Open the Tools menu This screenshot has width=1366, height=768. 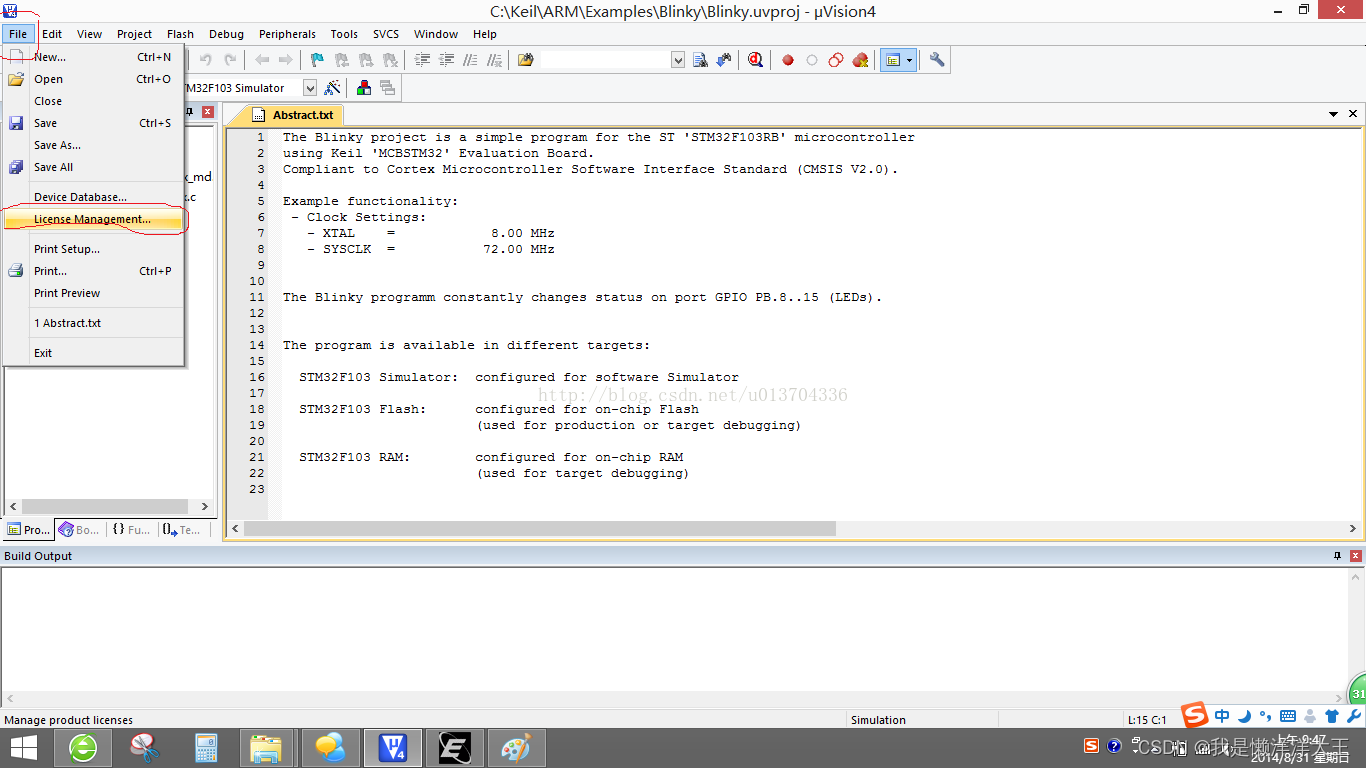344,34
